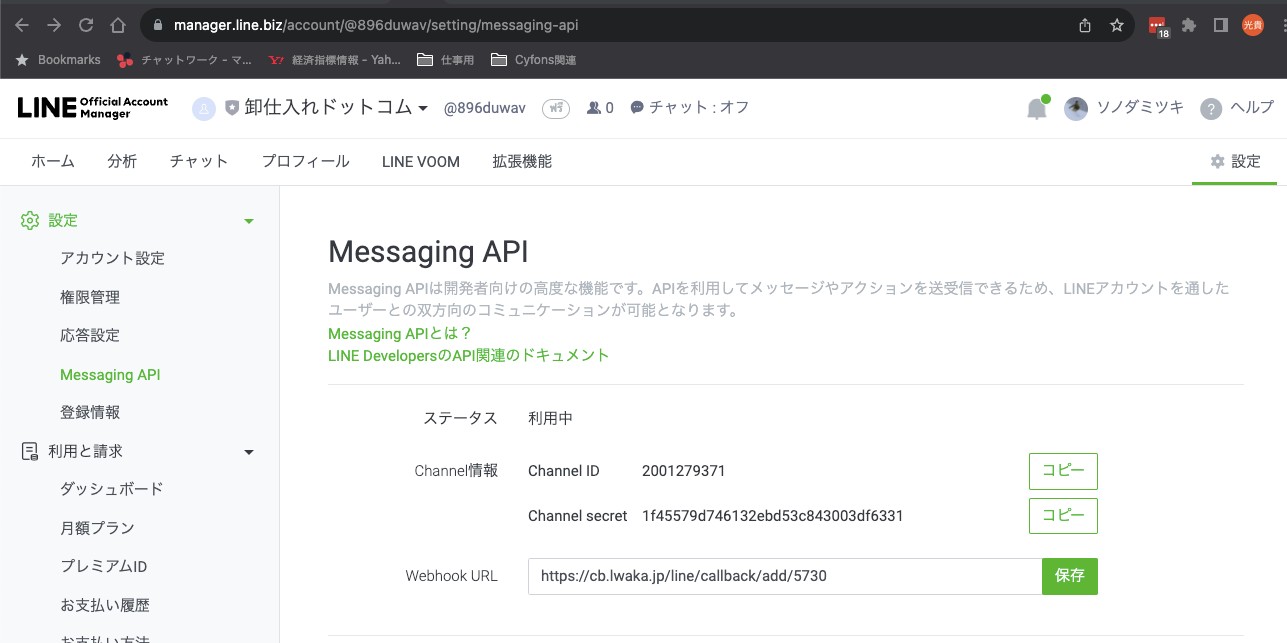Viewport: 1287px width, 643px height.
Task: Bookmark this page with star icon
Action: pos(1117,25)
